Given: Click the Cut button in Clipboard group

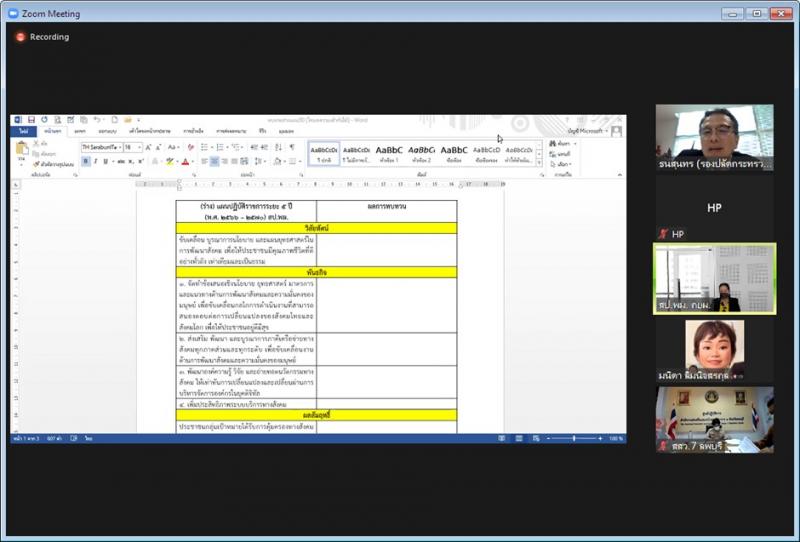Looking at the screenshot, I should (x=40, y=143).
